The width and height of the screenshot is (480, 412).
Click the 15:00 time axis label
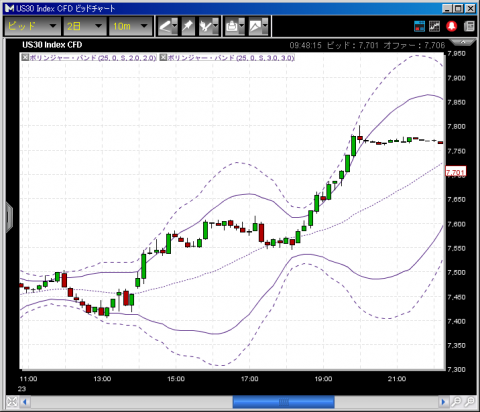point(176,379)
